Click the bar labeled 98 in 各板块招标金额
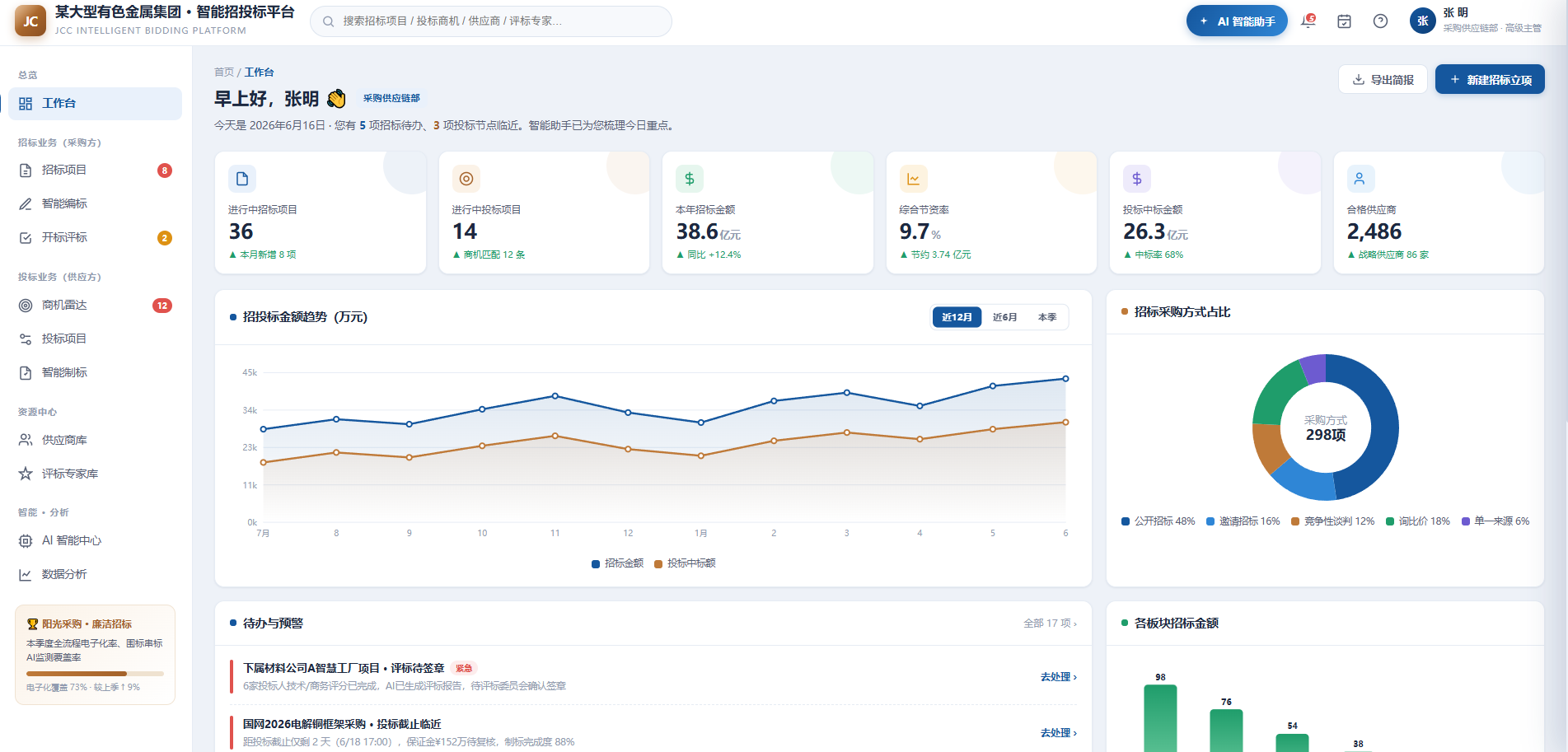This screenshot has height=752, width=1568. point(1160,718)
